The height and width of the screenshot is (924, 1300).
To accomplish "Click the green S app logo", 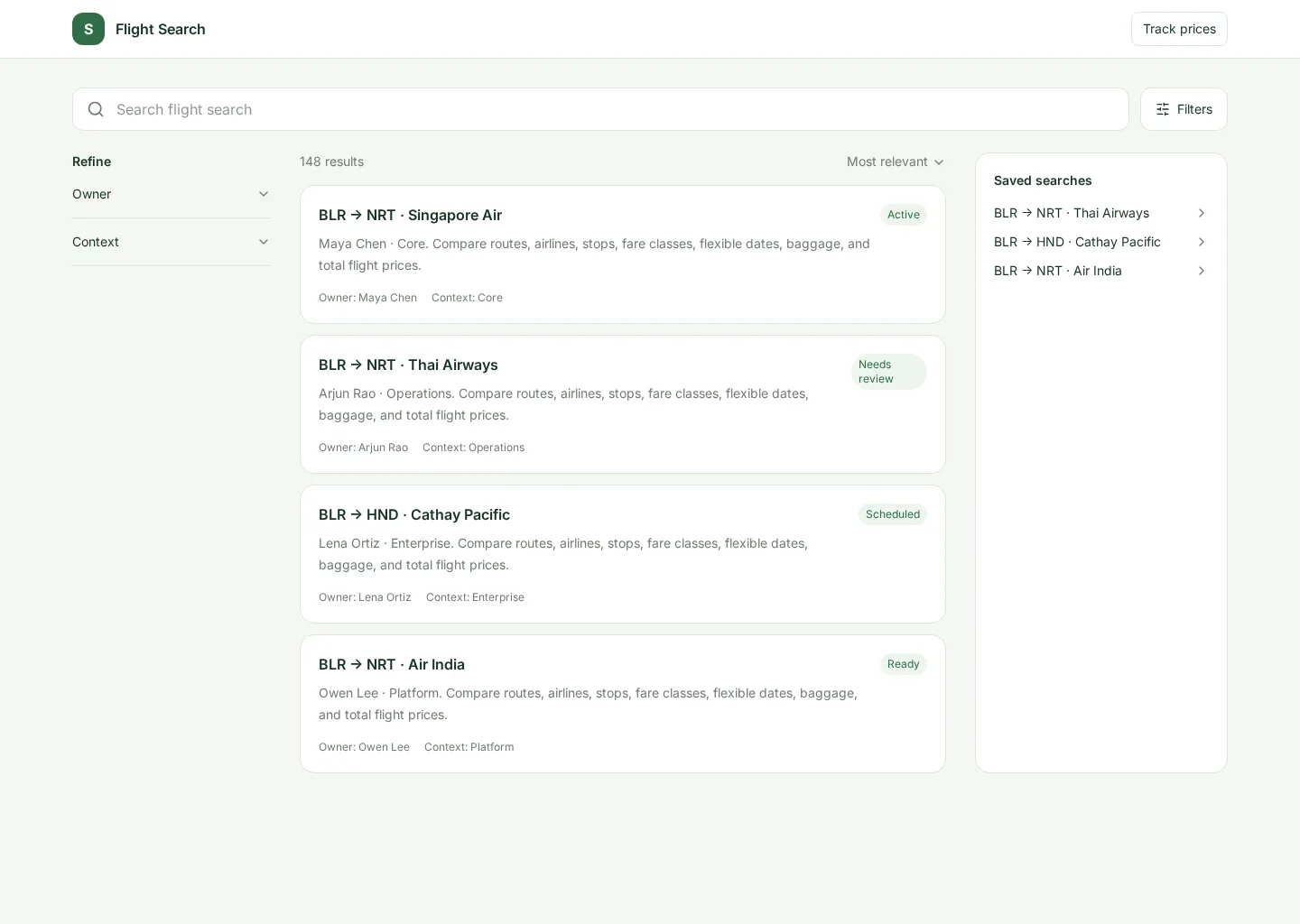I will [x=88, y=29].
